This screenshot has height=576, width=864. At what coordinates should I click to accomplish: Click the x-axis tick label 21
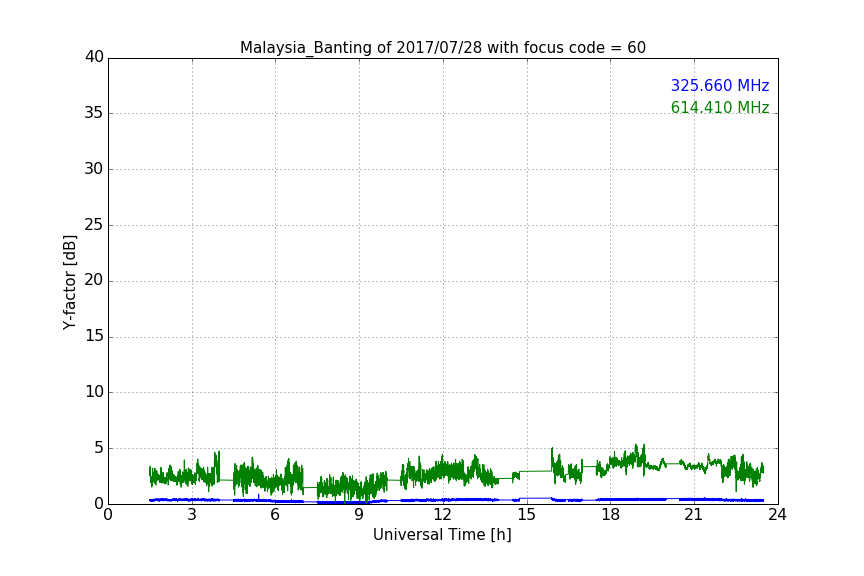[x=694, y=515]
